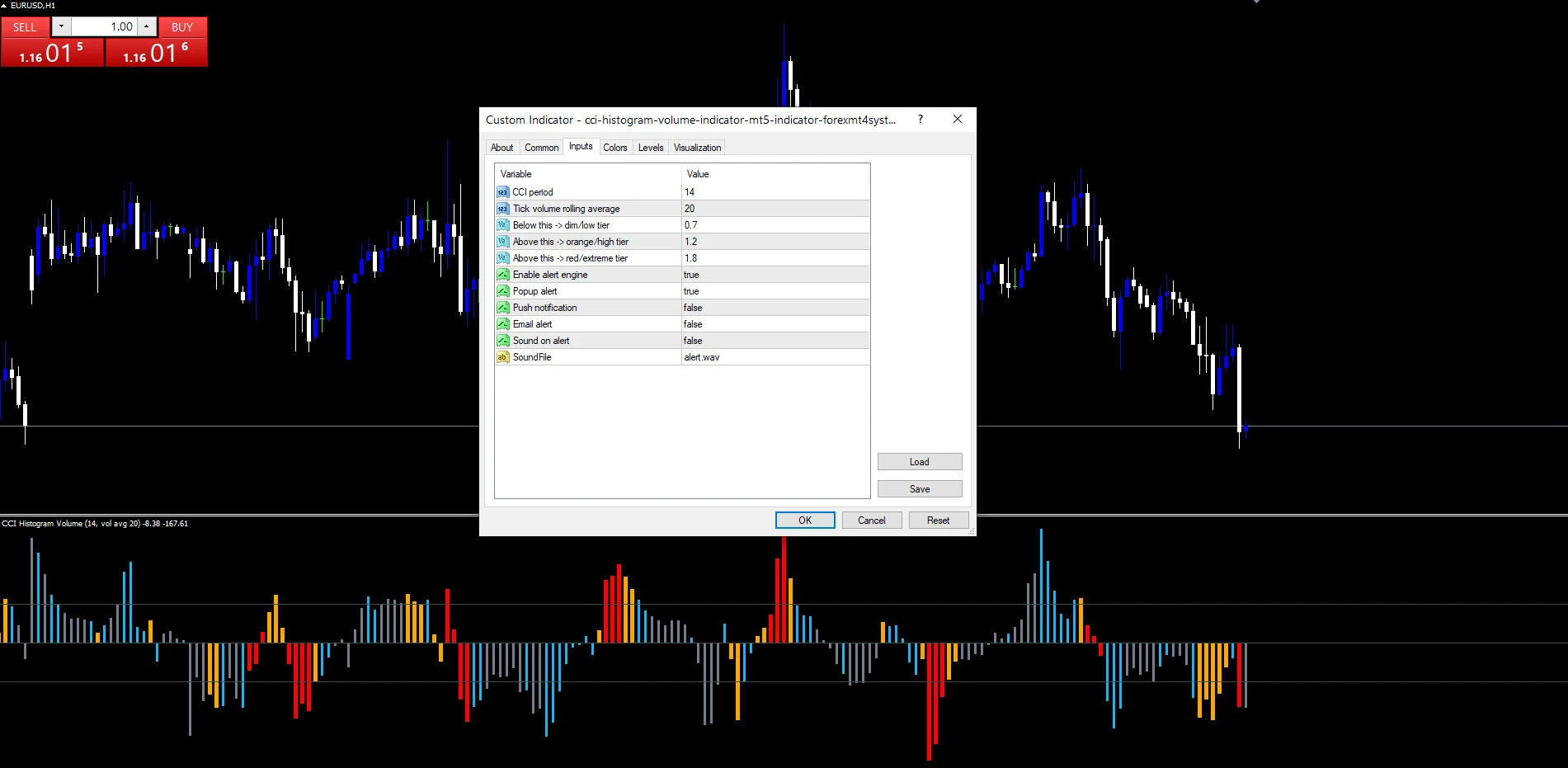Image resolution: width=1568 pixels, height=768 pixels.
Task: Click Load to import input settings
Action: [920, 462]
